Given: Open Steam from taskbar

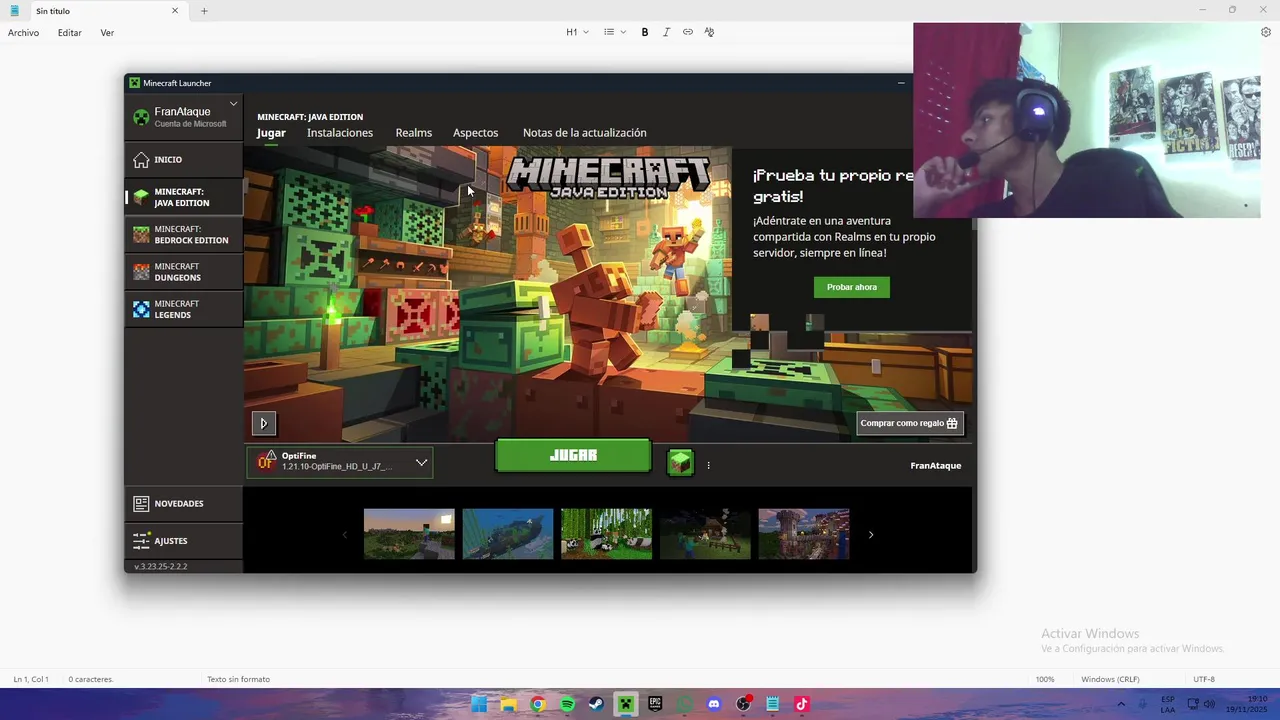Looking at the screenshot, I should (x=596, y=704).
